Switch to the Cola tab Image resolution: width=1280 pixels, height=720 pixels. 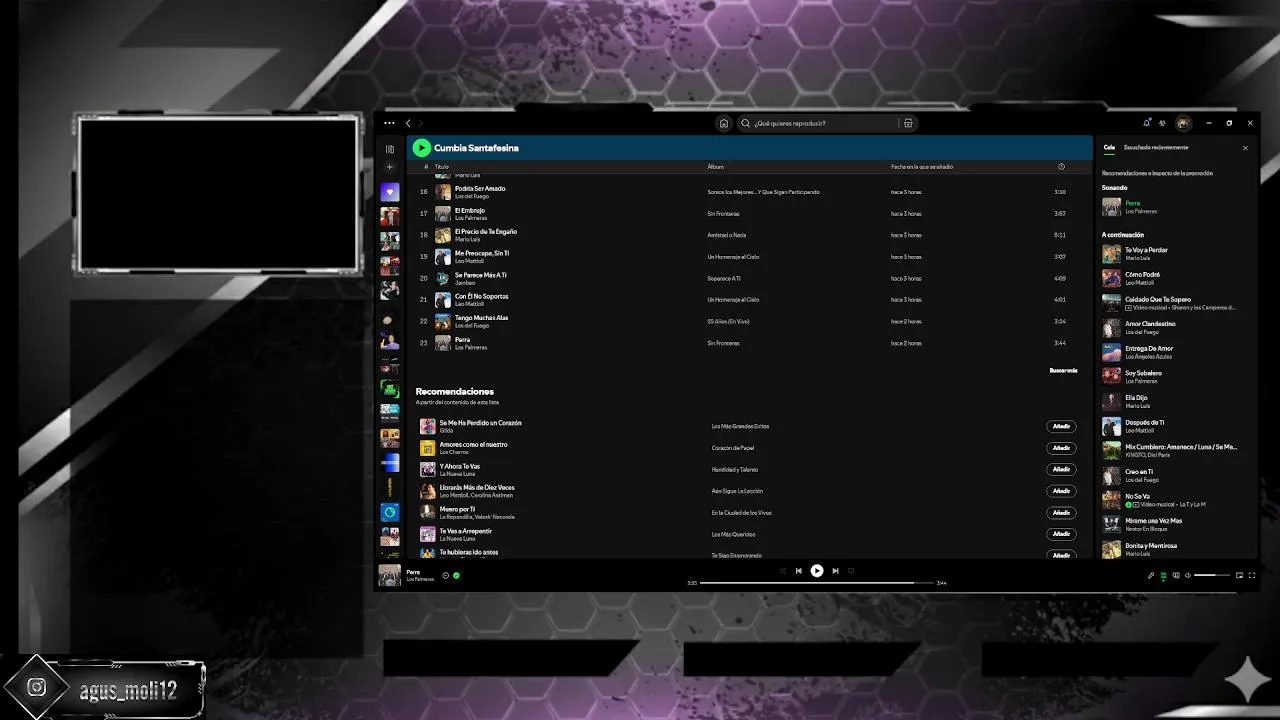(x=1109, y=147)
